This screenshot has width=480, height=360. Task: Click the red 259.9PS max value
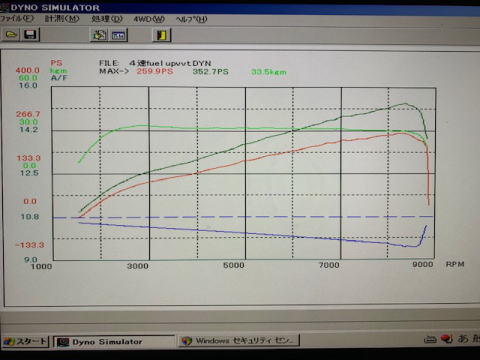[x=155, y=71]
